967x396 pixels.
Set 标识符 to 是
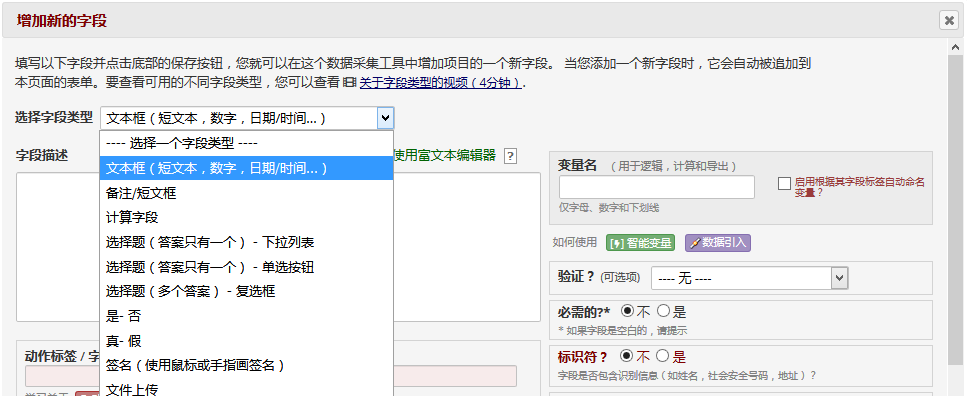coord(663,355)
